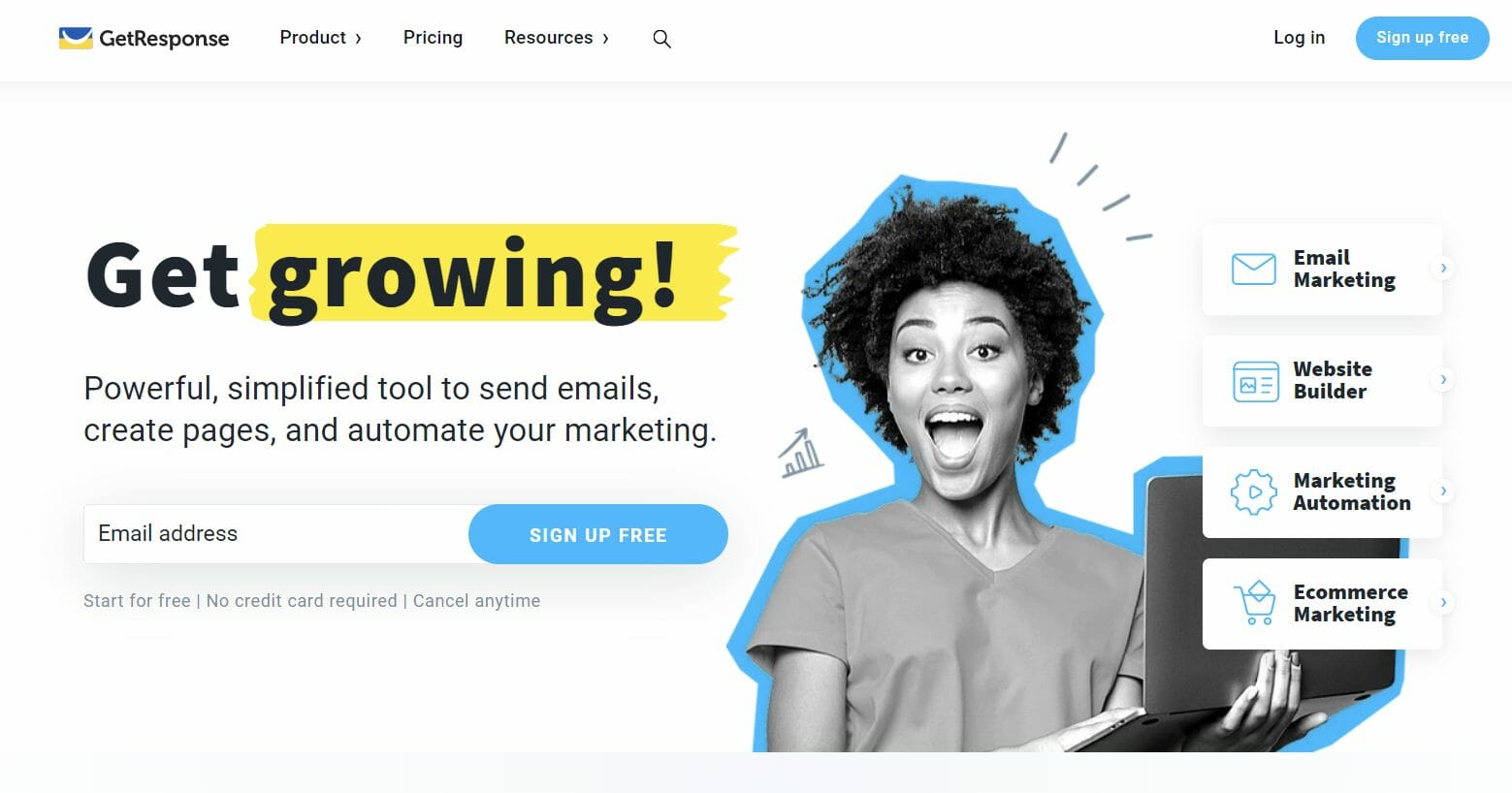Click the Marketing Automation gear icon

point(1254,492)
